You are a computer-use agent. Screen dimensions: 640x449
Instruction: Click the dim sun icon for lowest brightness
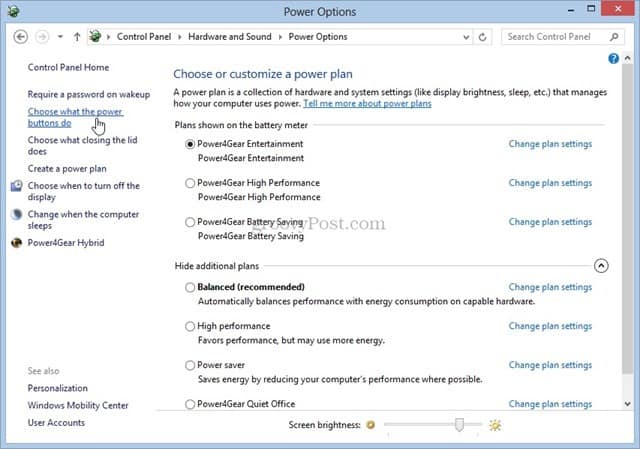(371, 425)
